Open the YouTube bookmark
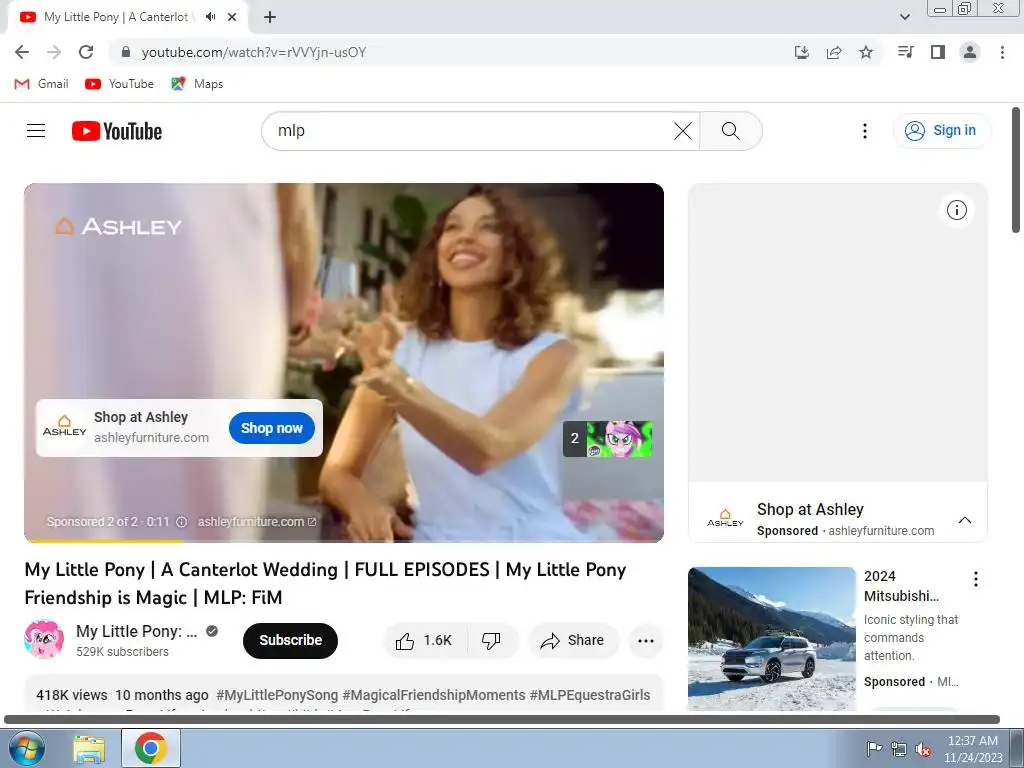1024x768 pixels. point(120,84)
